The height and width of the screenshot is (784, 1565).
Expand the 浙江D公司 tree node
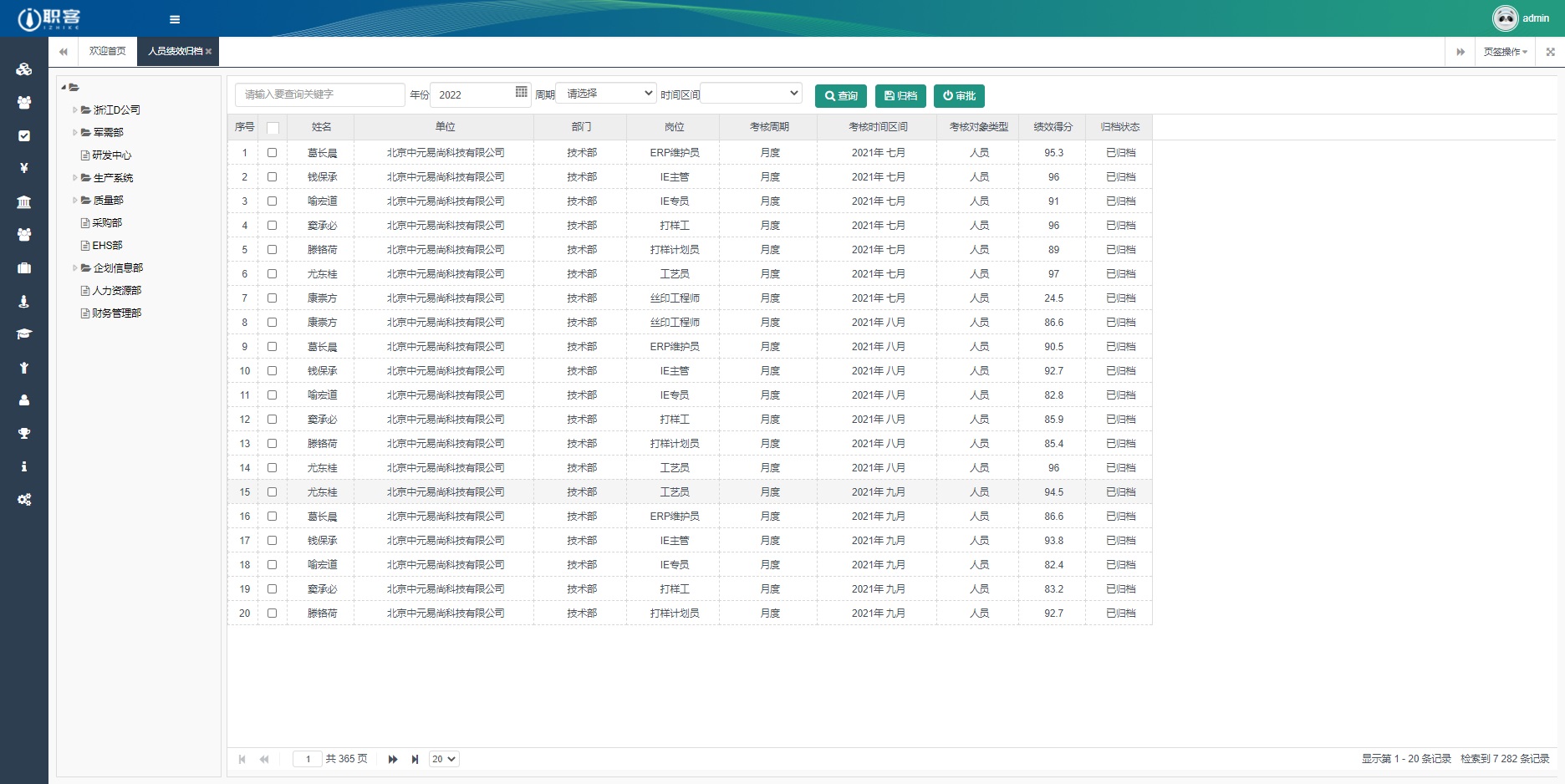74,109
